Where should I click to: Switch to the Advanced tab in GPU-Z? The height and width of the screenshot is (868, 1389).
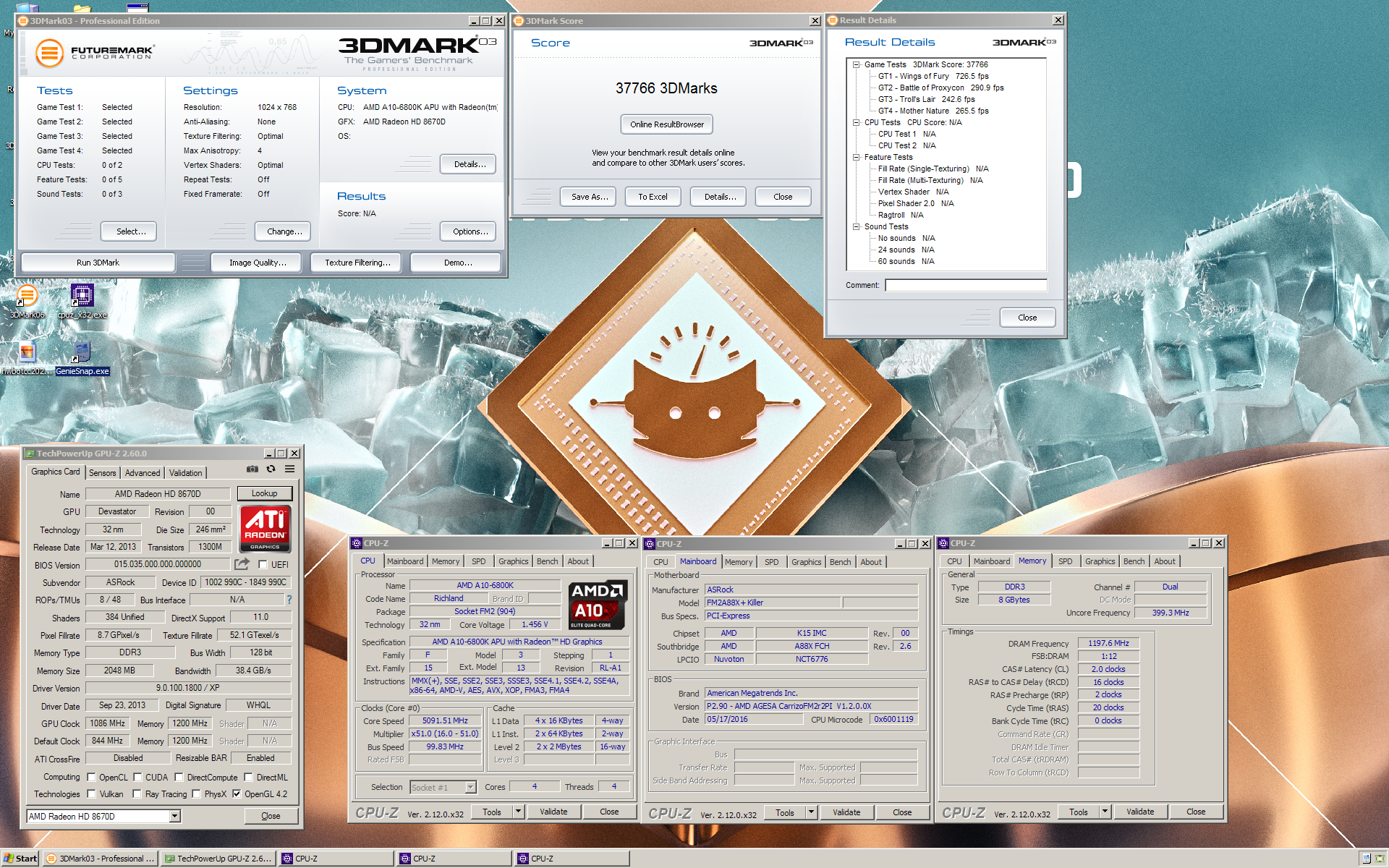click(x=143, y=473)
